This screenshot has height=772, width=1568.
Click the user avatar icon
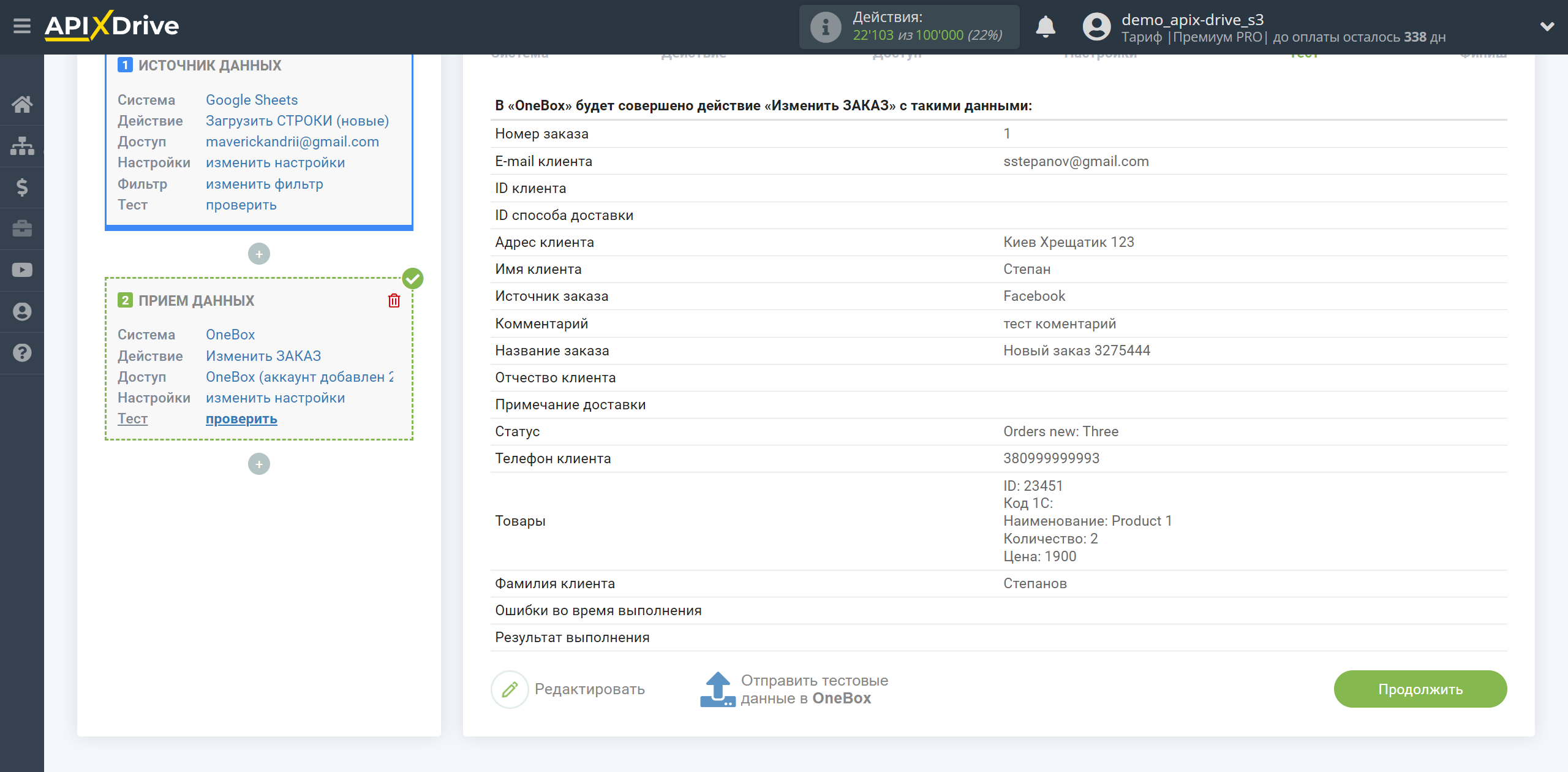click(x=1096, y=27)
